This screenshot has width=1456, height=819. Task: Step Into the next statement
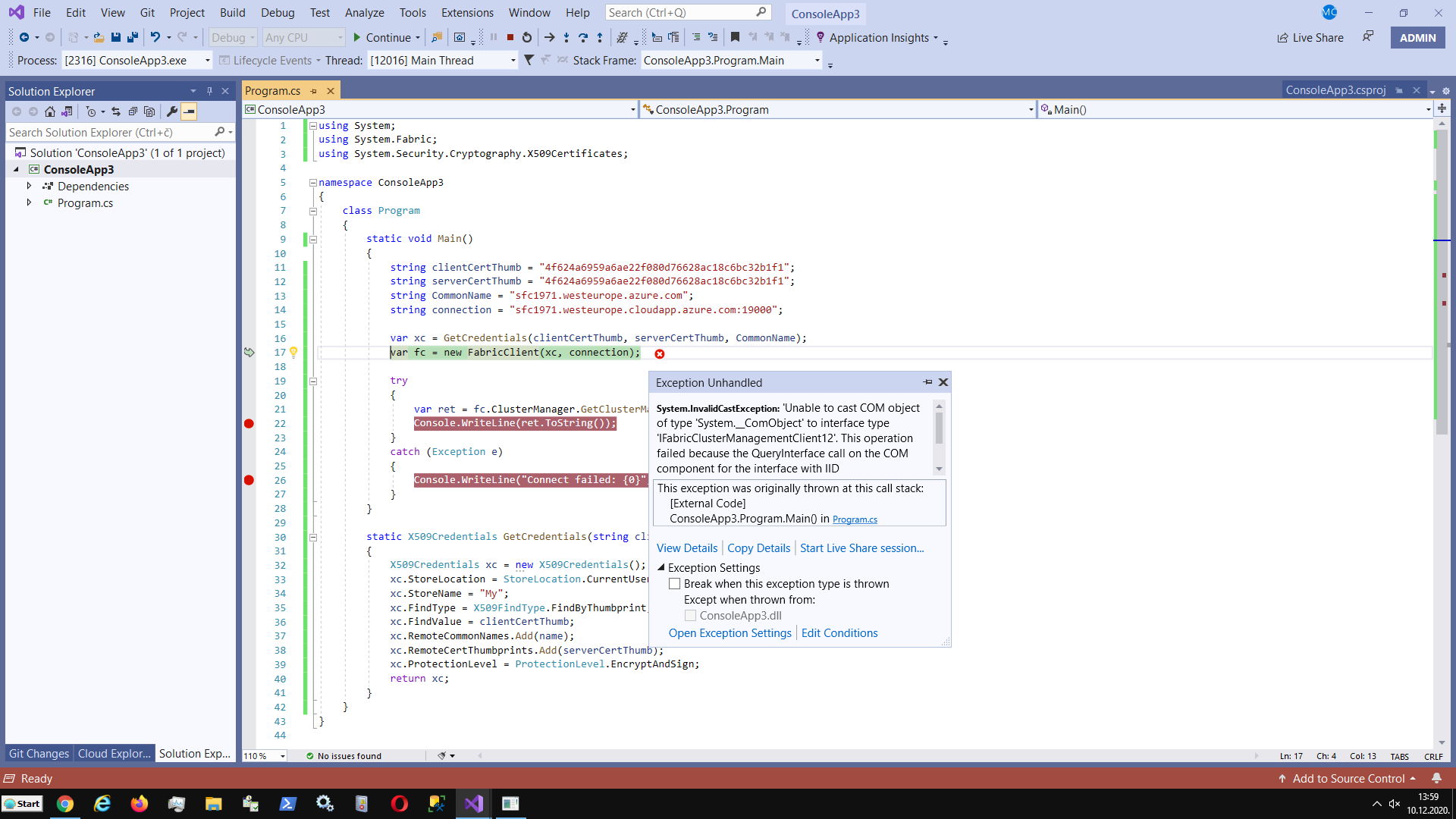pos(566,37)
